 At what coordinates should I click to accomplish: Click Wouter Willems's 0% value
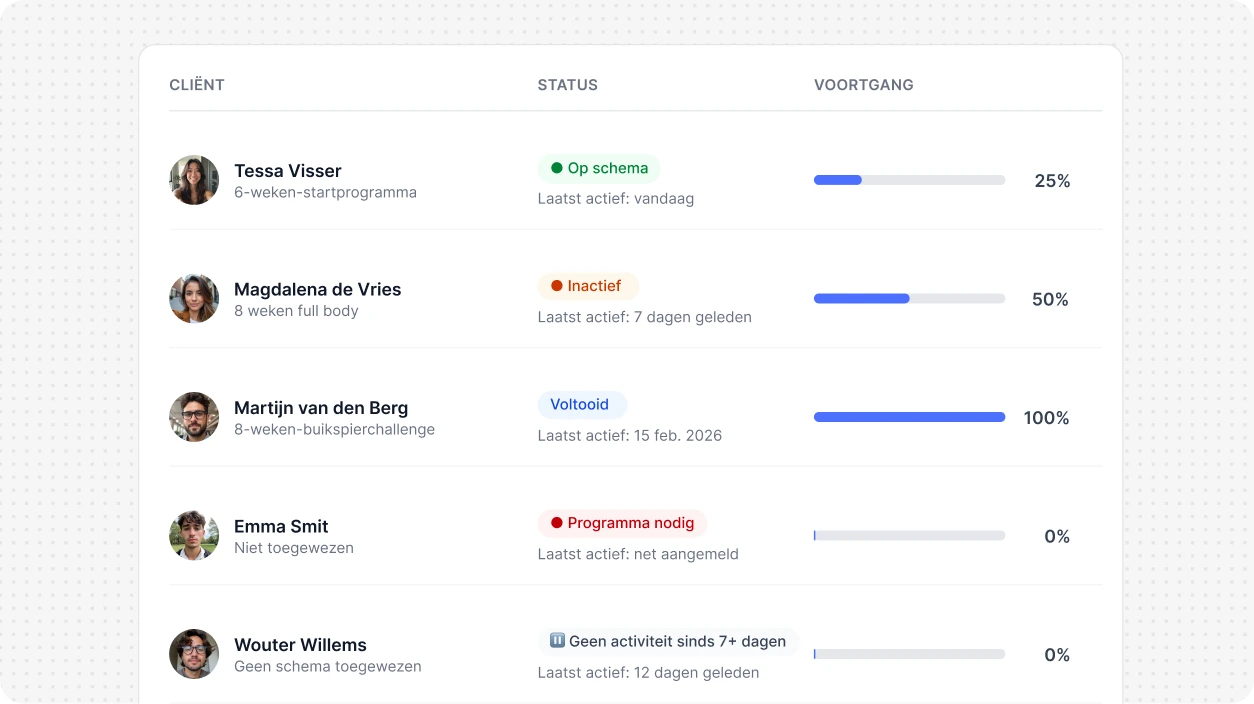[1057, 655]
